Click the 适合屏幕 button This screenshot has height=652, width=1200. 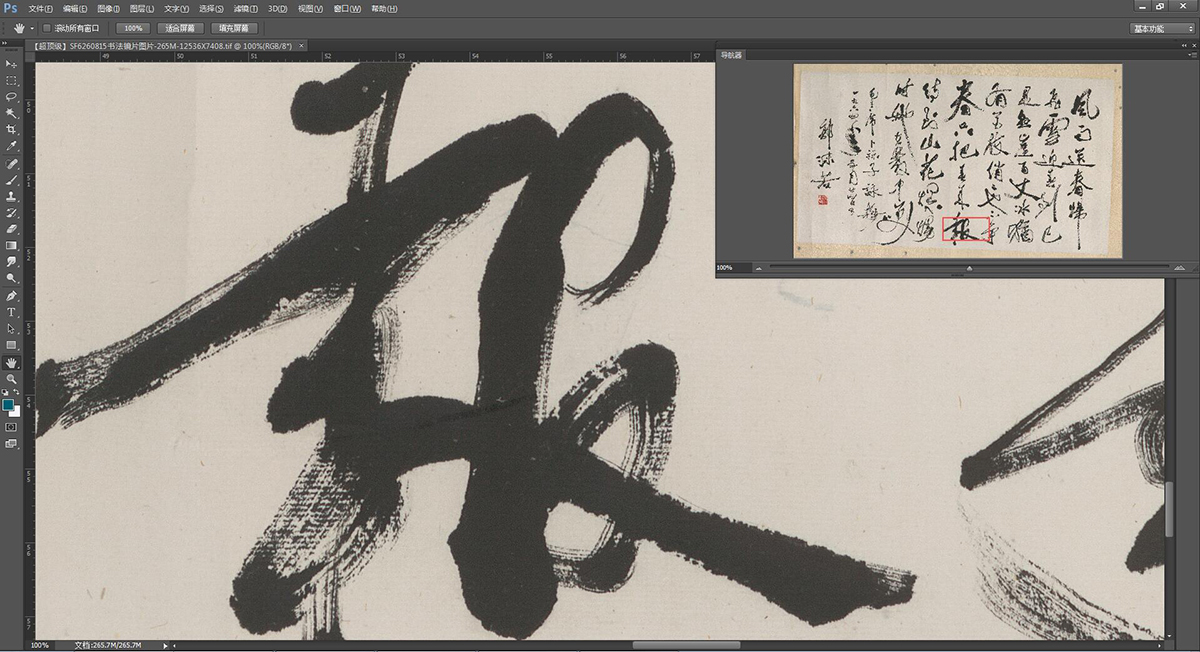(181, 28)
